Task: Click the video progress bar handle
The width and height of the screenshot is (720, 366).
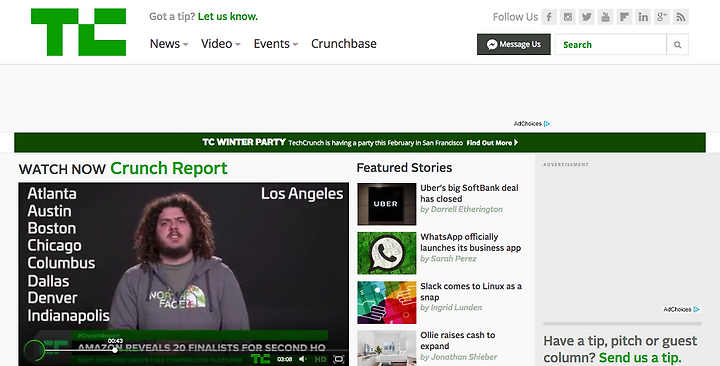Action: (115, 350)
